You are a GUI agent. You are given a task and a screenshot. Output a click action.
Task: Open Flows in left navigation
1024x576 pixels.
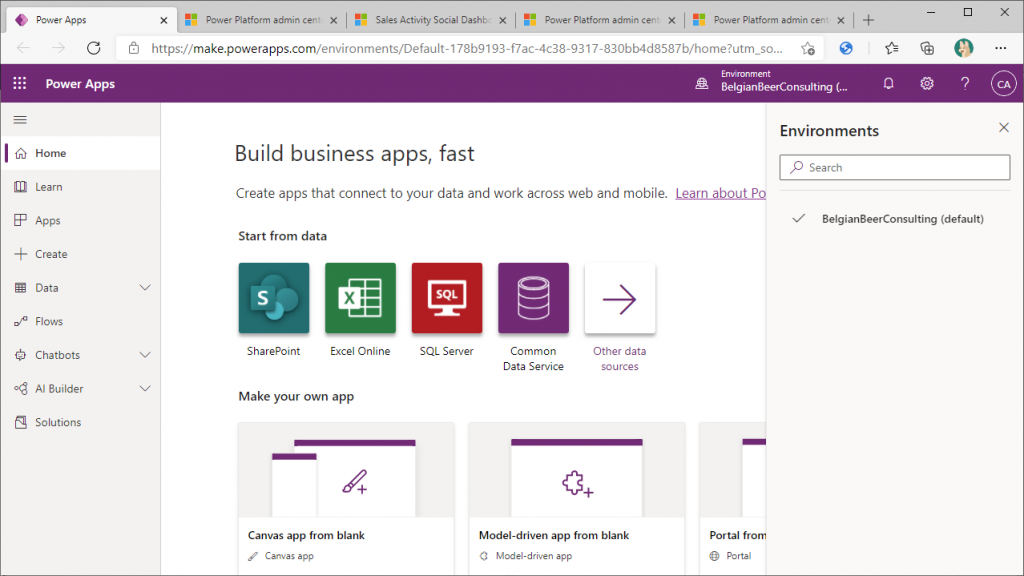pyautogui.click(x=81, y=321)
